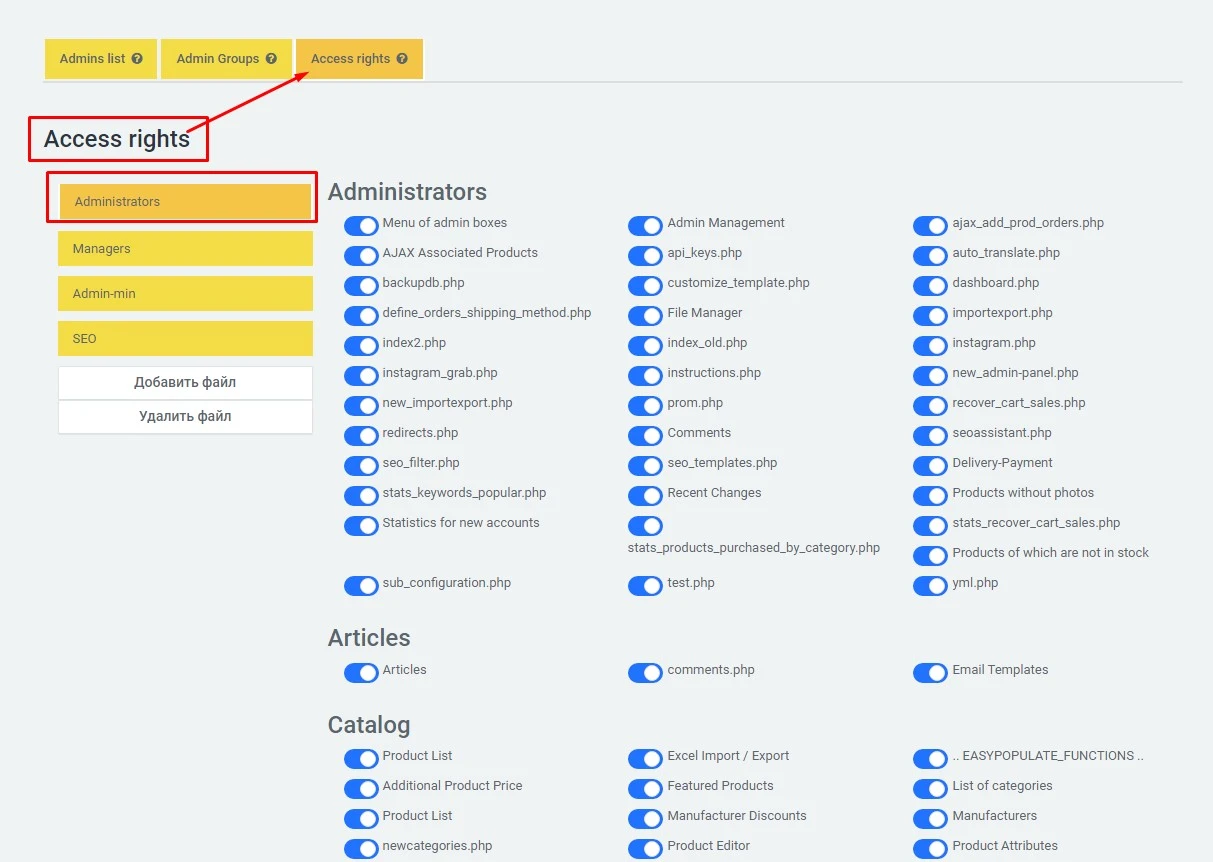Switch to the Admins list tab
Screen dimensions: 1213x862
click(95, 58)
